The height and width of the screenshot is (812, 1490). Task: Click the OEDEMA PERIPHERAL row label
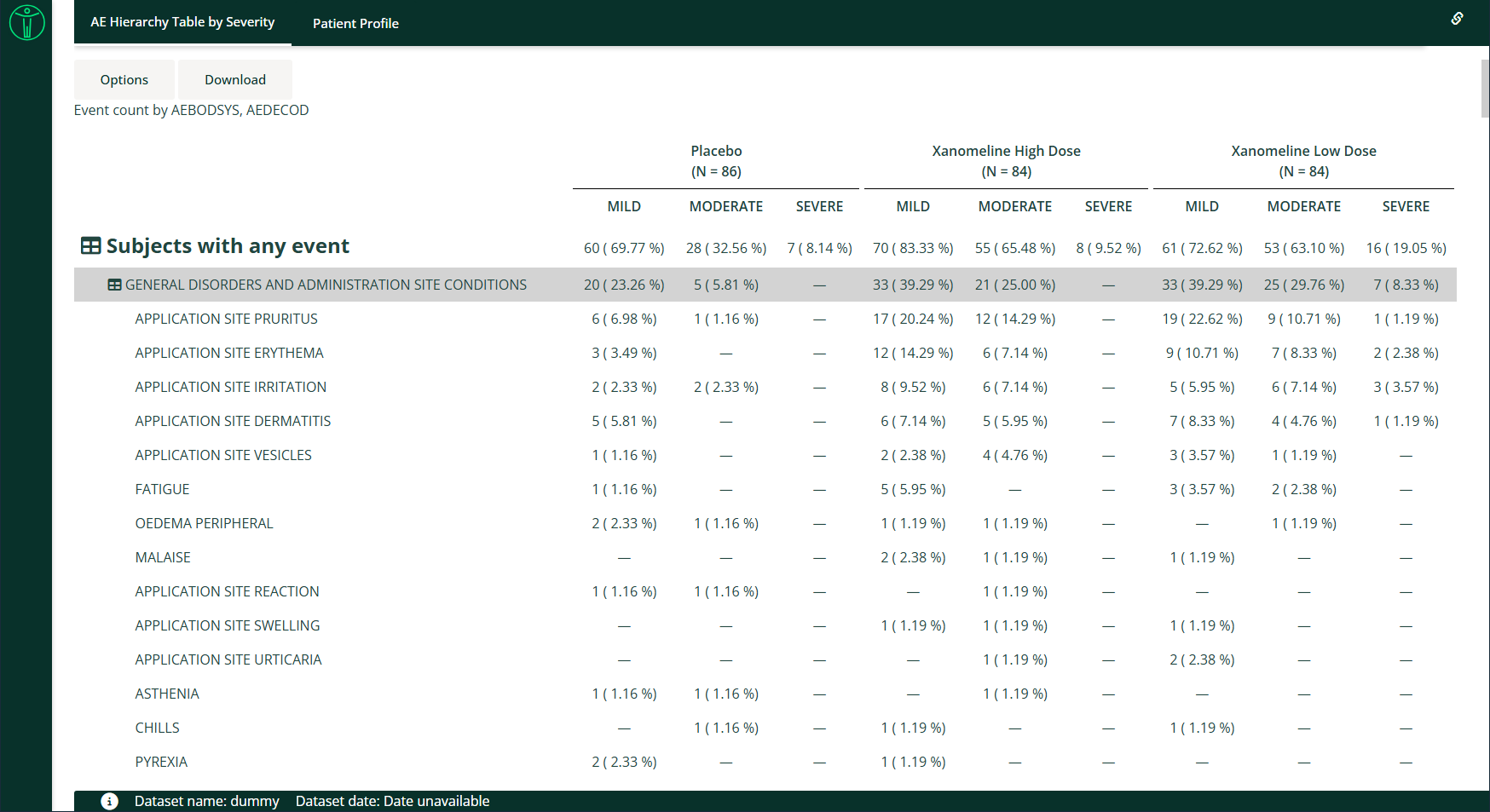(x=204, y=523)
